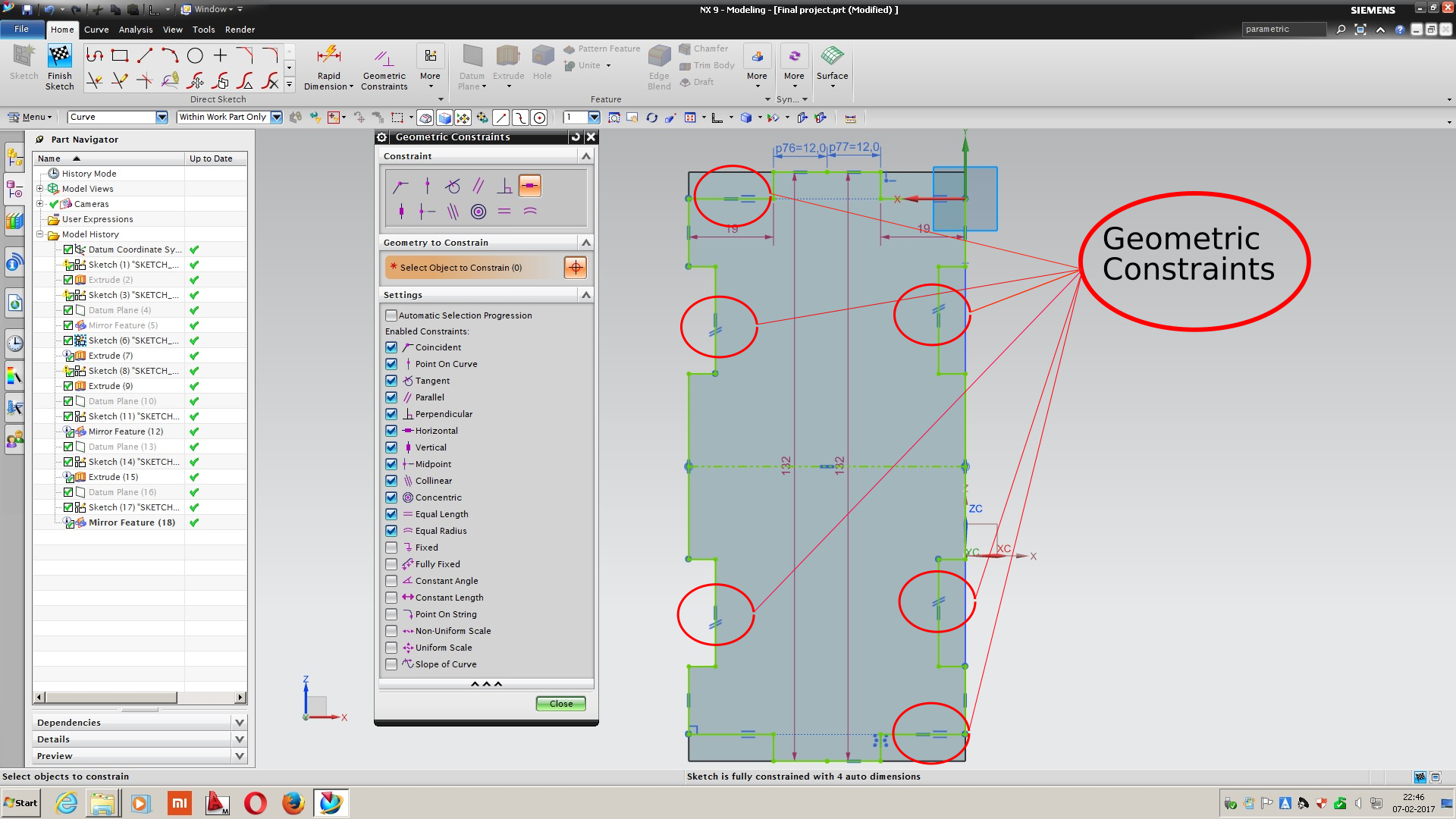Launch Firefox from the taskbar
Screen dimensions: 1456x819
point(293,803)
